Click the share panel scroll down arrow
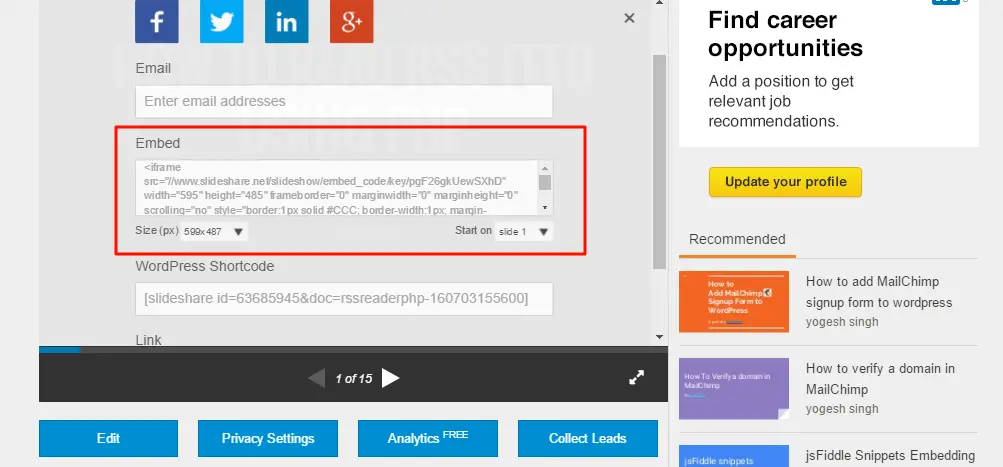Image resolution: width=1003 pixels, height=467 pixels. [x=659, y=336]
